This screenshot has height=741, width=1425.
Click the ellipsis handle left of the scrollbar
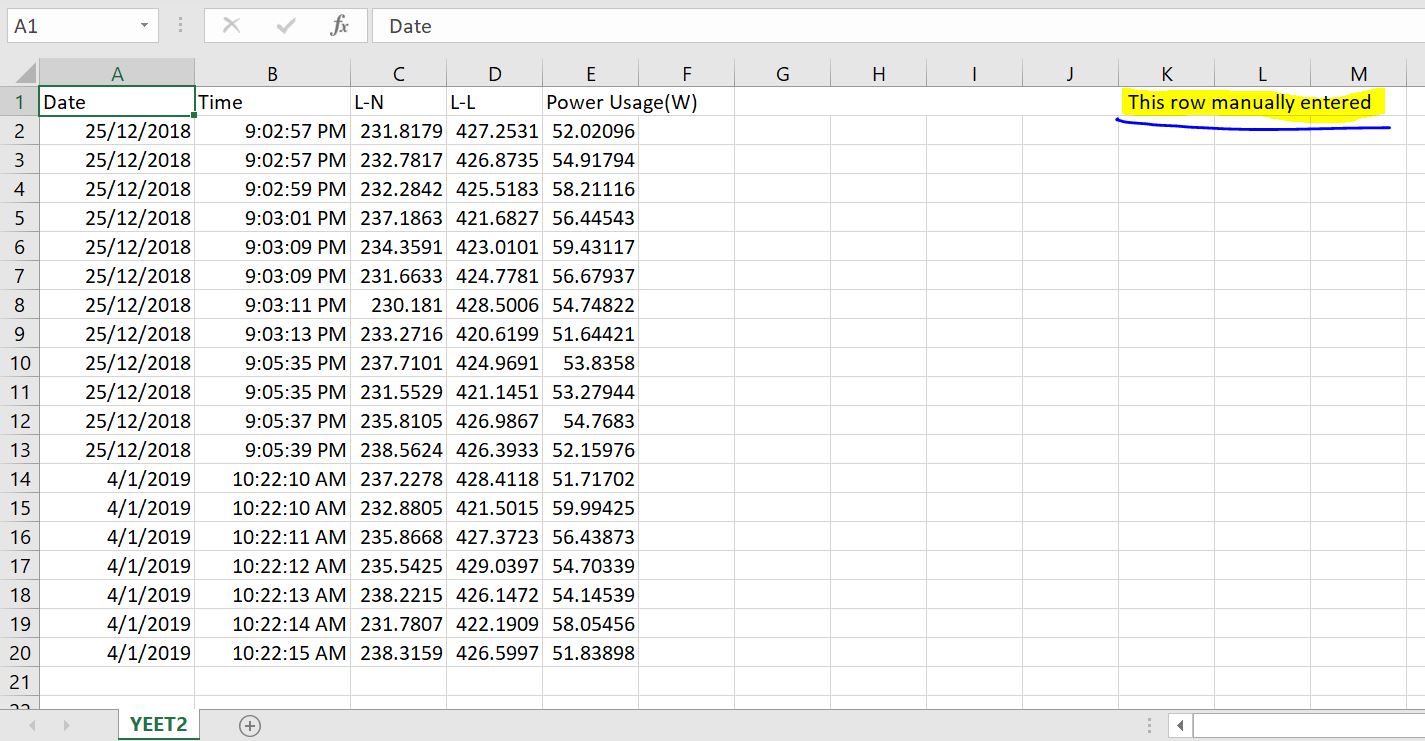coord(1148,724)
